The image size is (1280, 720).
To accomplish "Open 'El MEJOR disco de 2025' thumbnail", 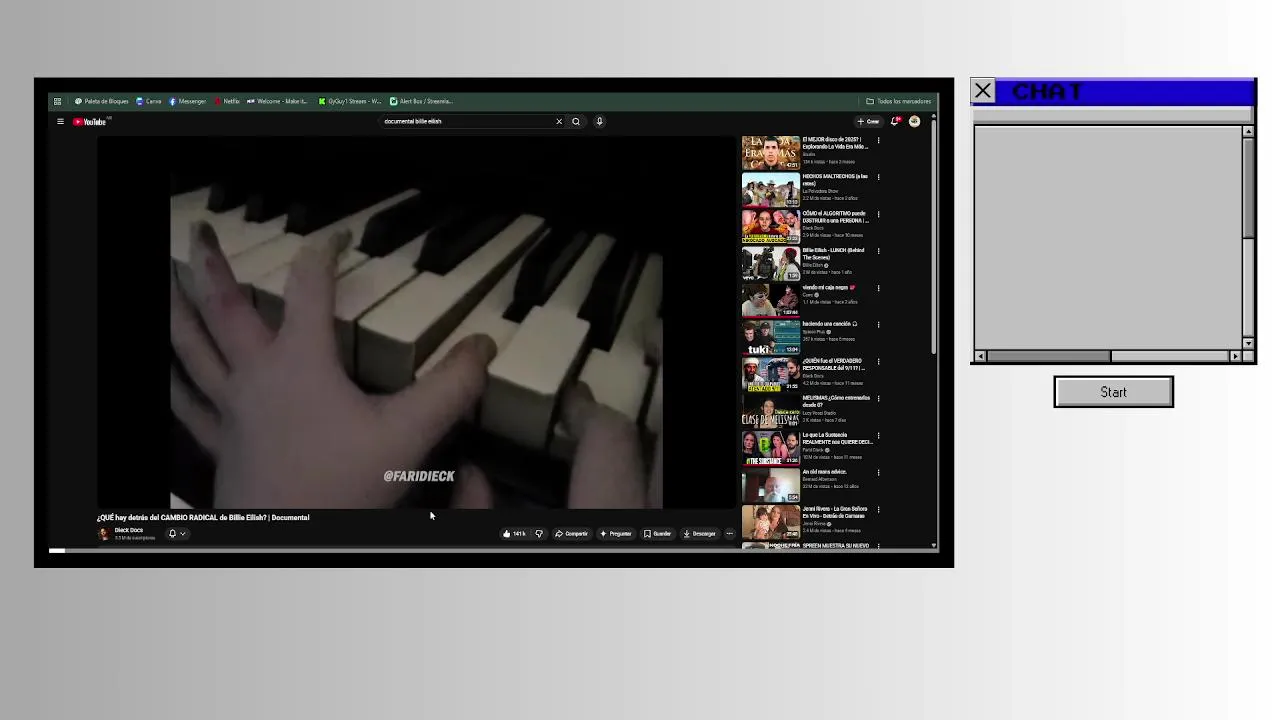I will (x=770, y=153).
